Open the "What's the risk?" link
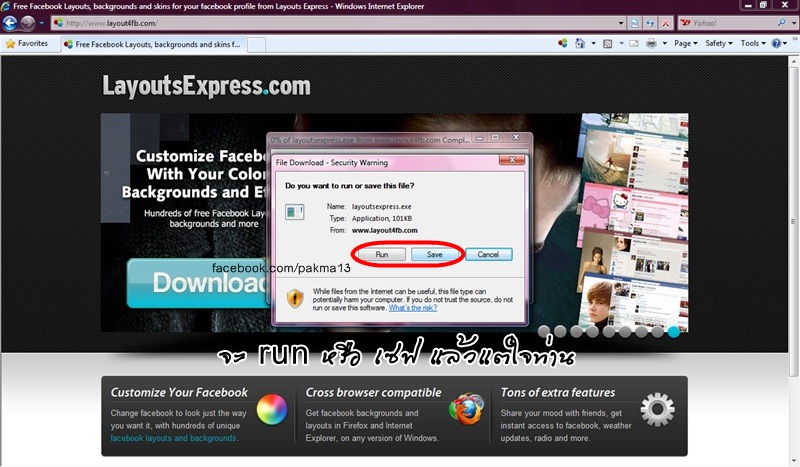Image resolution: width=800 pixels, height=467 pixels. click(x=413, y=308)
